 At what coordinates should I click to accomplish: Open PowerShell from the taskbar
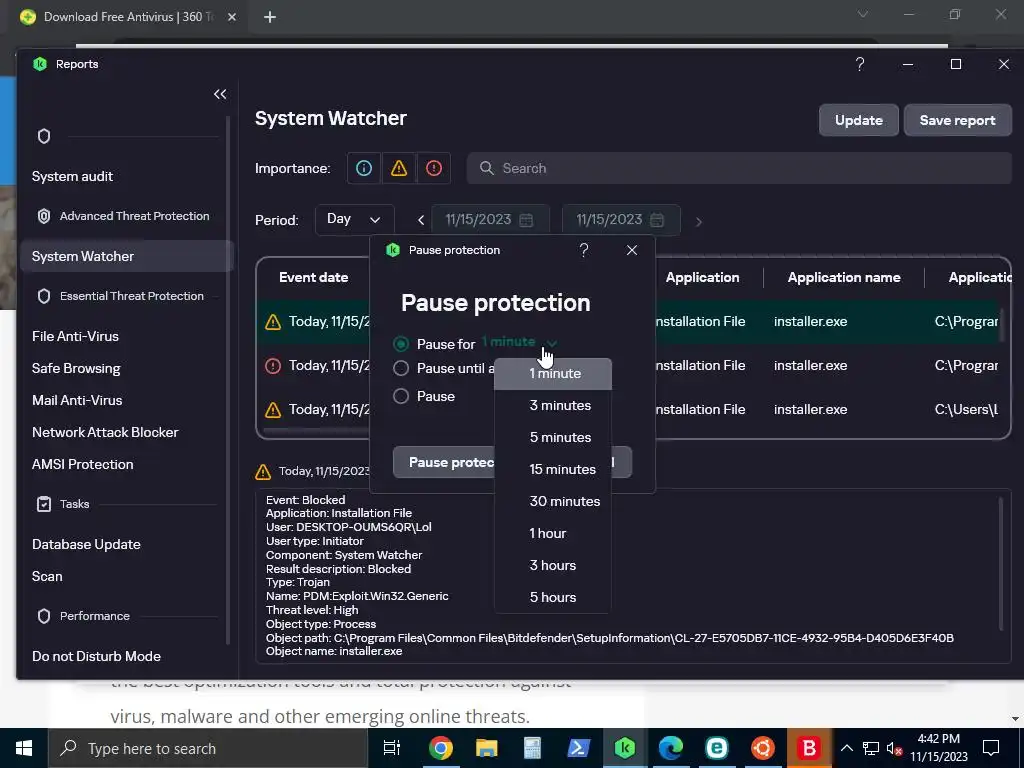point(579,748)
